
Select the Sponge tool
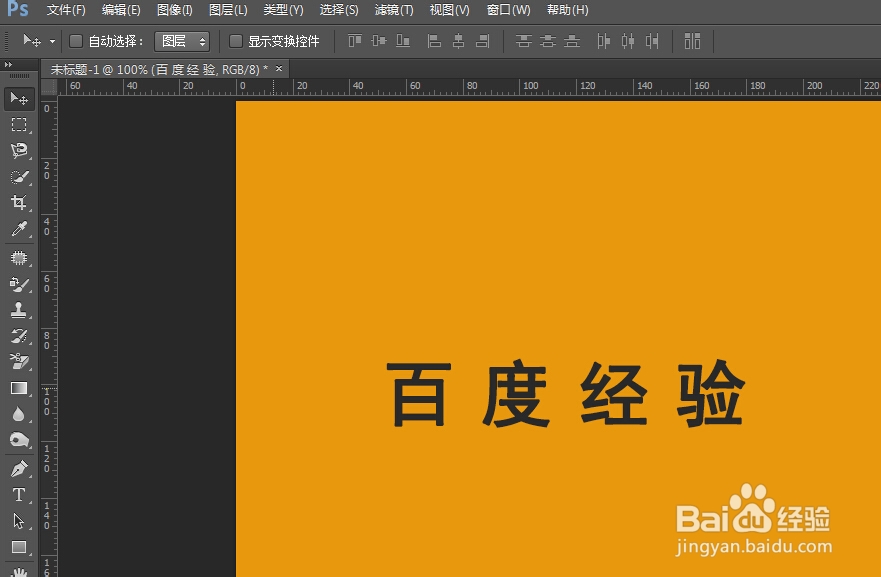(19, 440)
